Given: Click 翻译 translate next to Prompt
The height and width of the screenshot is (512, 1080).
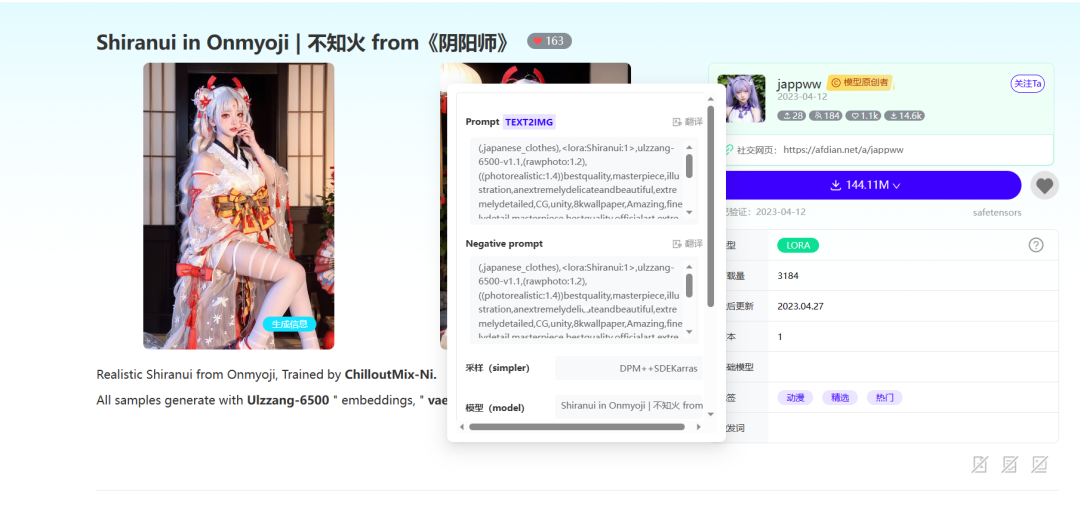Looking at the screenshot, I should (688, 122).
